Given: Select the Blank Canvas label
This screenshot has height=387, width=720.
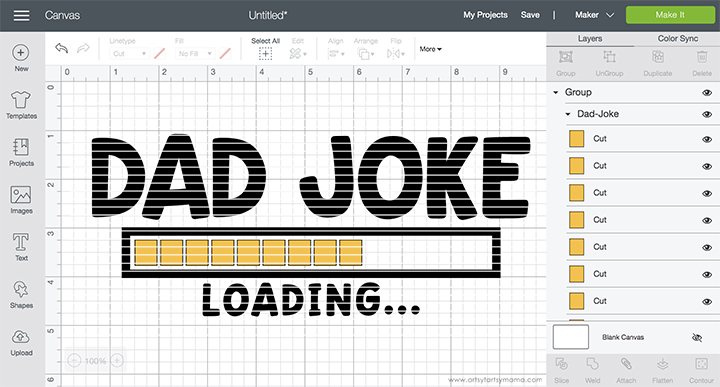Looking at the screenshot, I should coord(623,337).
